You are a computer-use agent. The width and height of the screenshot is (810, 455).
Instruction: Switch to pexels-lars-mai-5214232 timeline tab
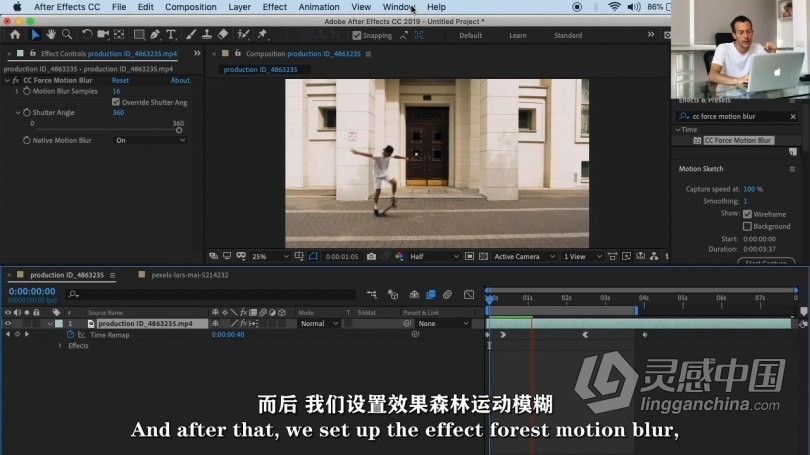190,275
